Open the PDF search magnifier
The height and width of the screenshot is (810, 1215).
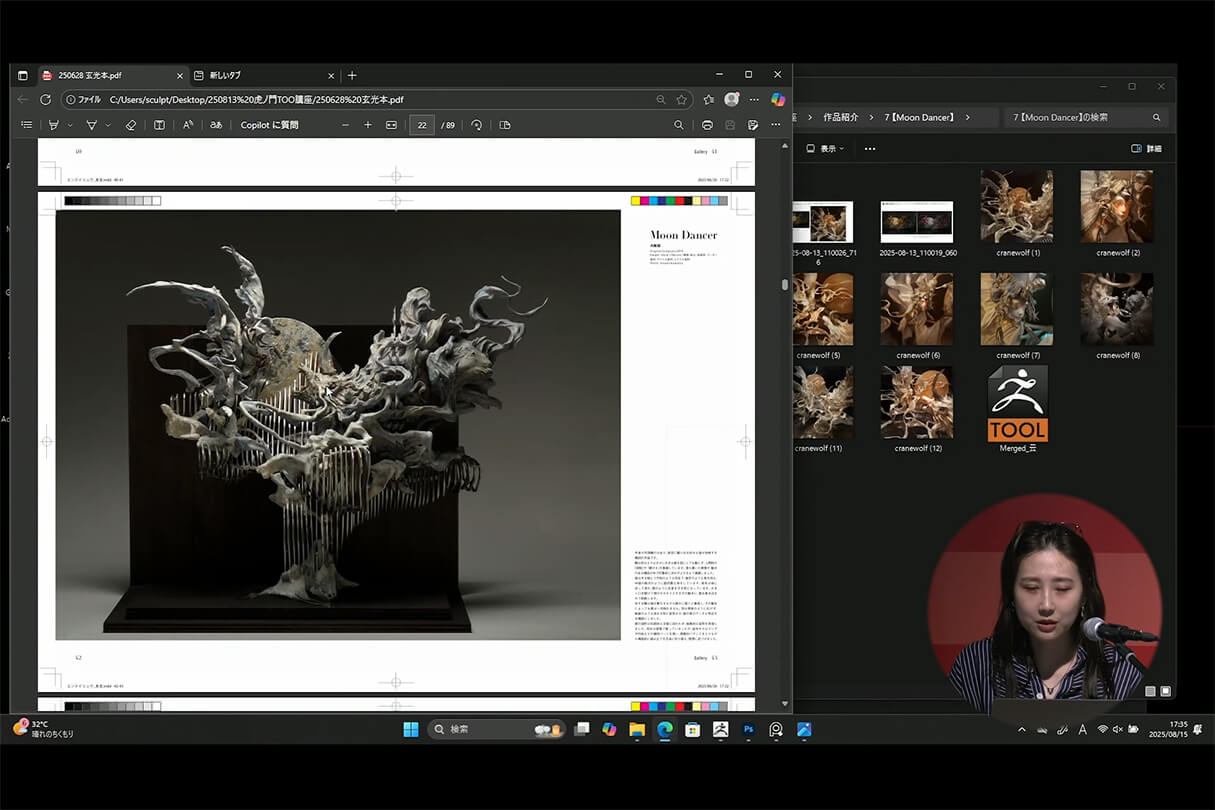pyautogui.click(x=678, y=125)
